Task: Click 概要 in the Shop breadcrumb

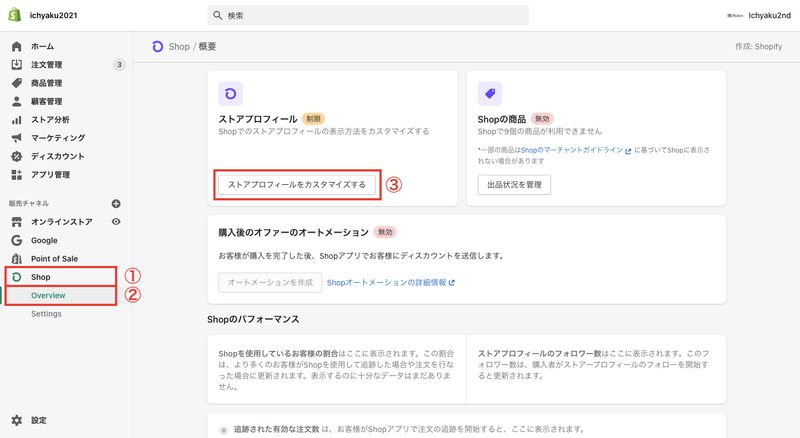Action: tap(207, 46)
